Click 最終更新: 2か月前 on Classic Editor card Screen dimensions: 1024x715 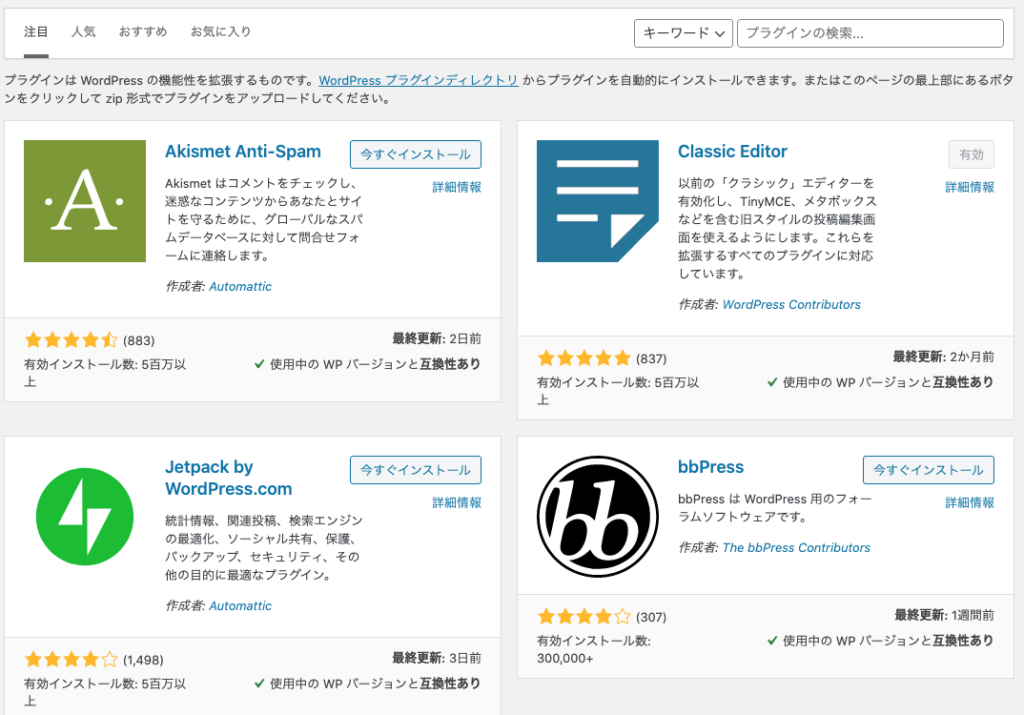tap(943, 357)
